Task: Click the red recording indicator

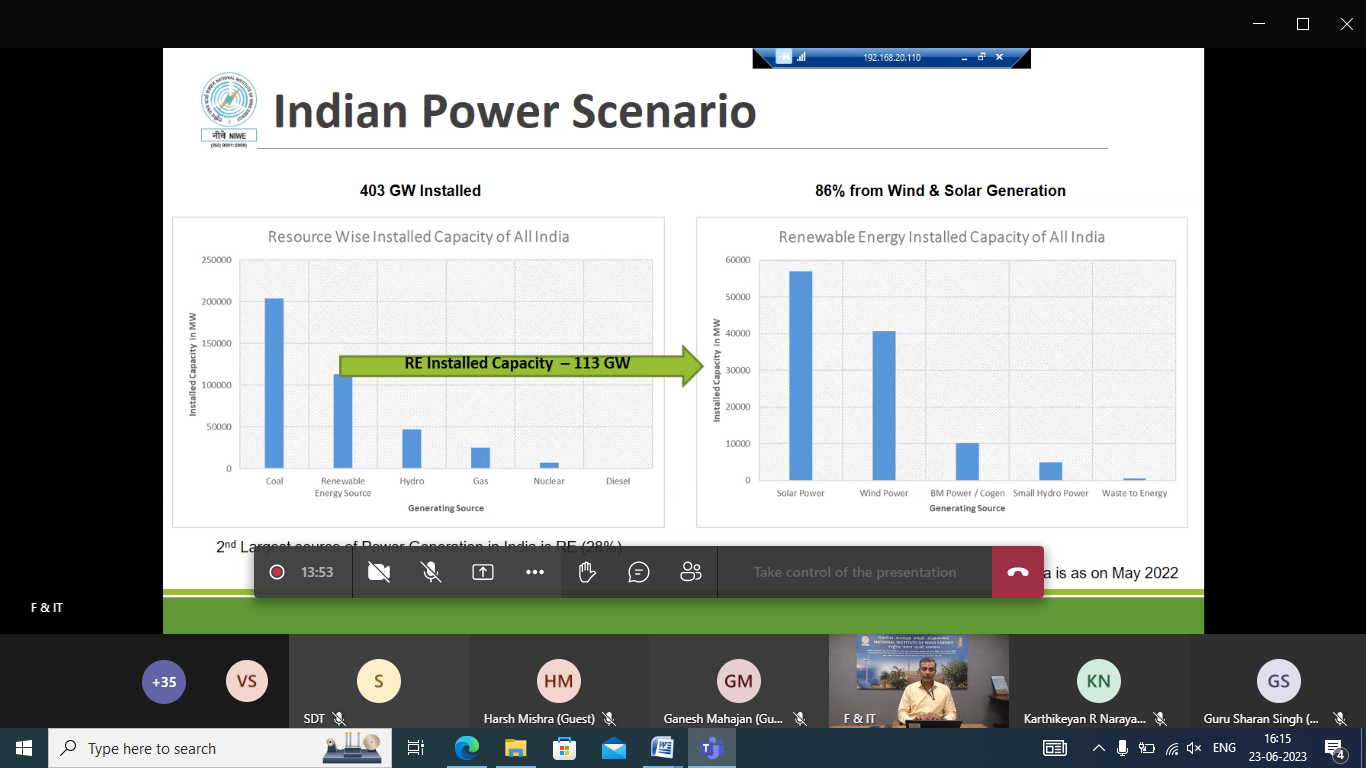Action: [x=277, y=572]
